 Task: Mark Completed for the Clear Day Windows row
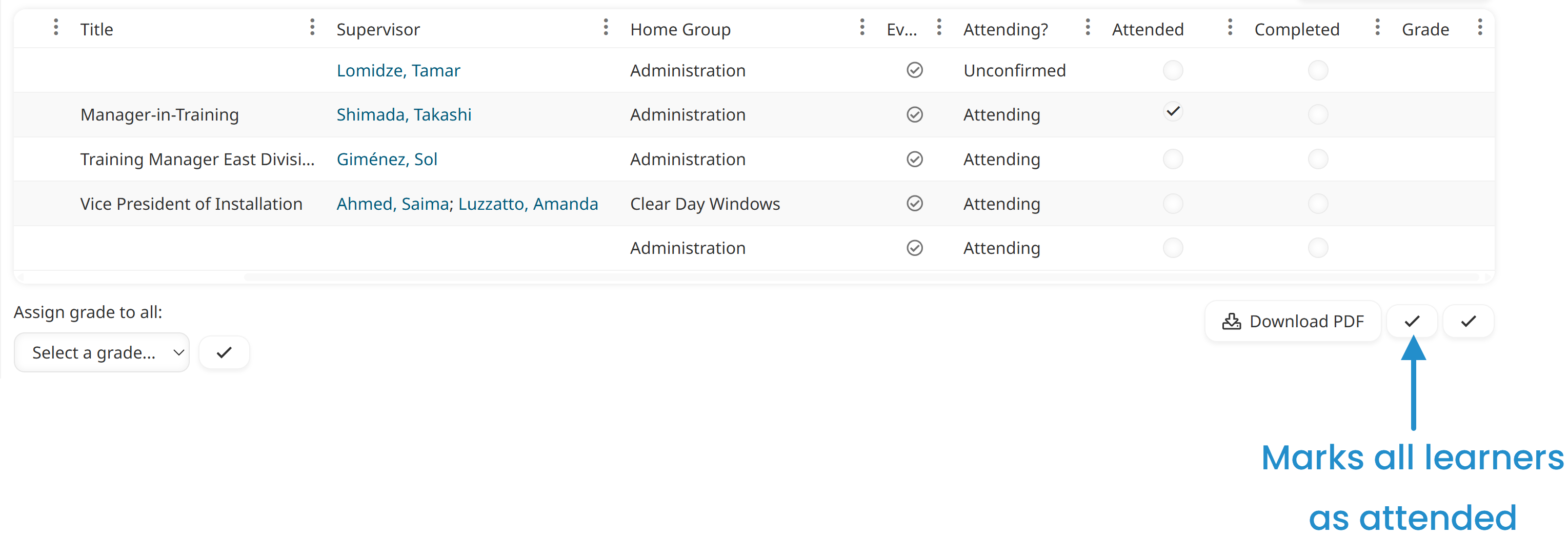point(1317,204)
